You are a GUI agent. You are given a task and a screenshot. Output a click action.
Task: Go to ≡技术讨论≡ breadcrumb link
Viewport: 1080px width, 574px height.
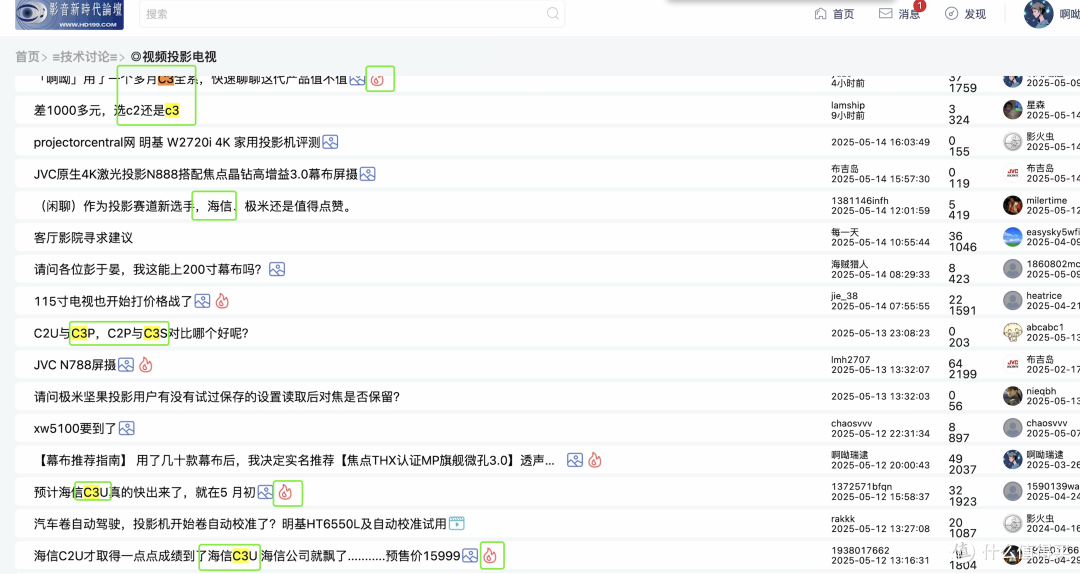click(x=85, y=57)
